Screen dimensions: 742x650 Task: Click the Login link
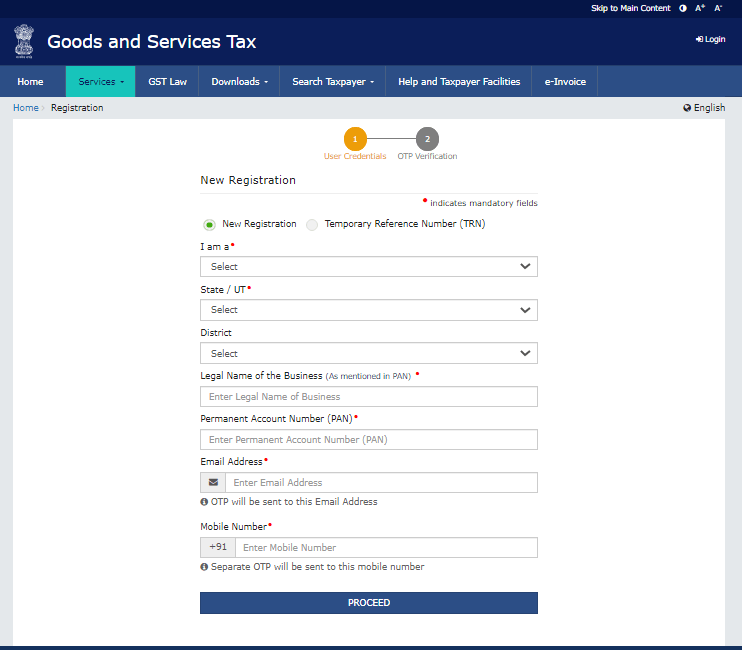click(710, 39)
